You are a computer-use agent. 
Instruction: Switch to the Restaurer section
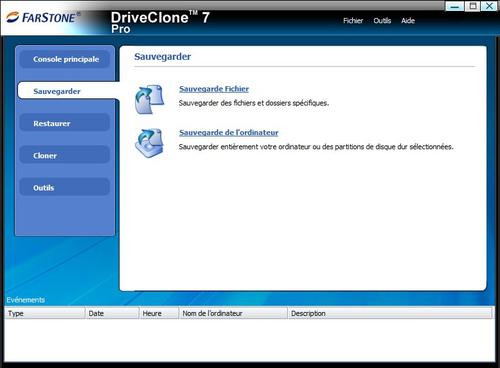pos(65,123)
